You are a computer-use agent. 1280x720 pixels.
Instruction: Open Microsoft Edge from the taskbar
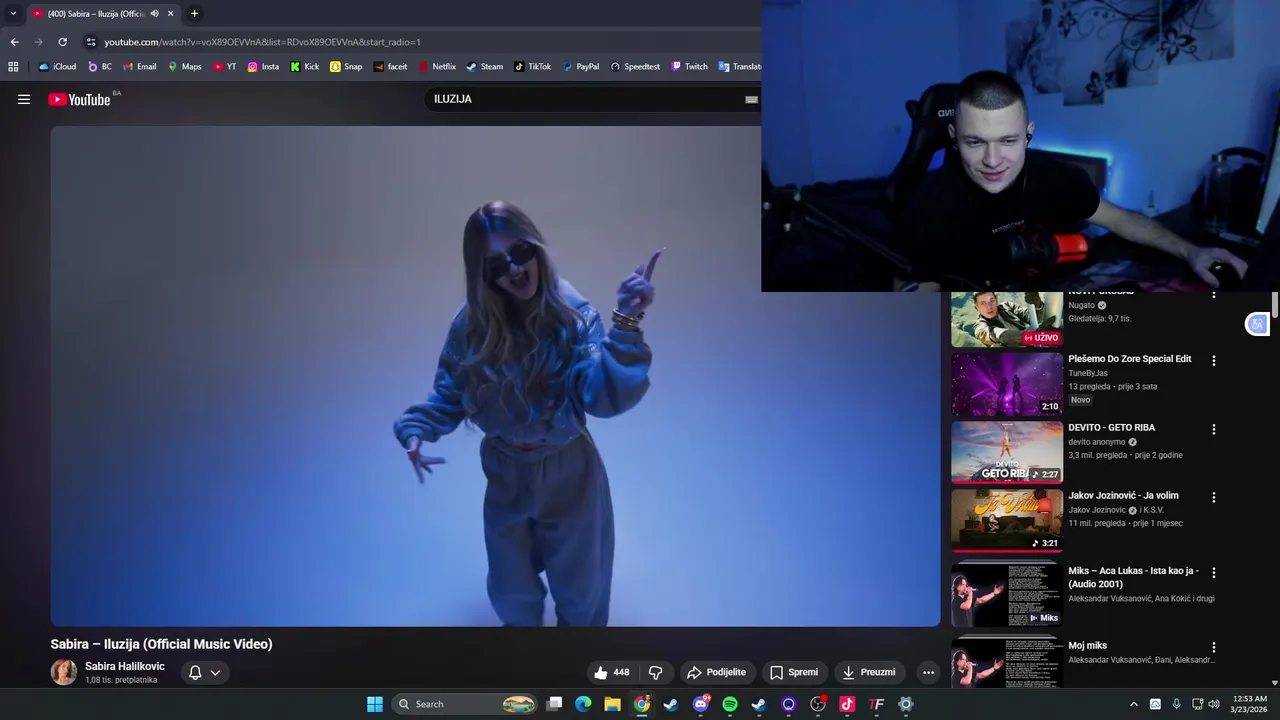(583, 704)
